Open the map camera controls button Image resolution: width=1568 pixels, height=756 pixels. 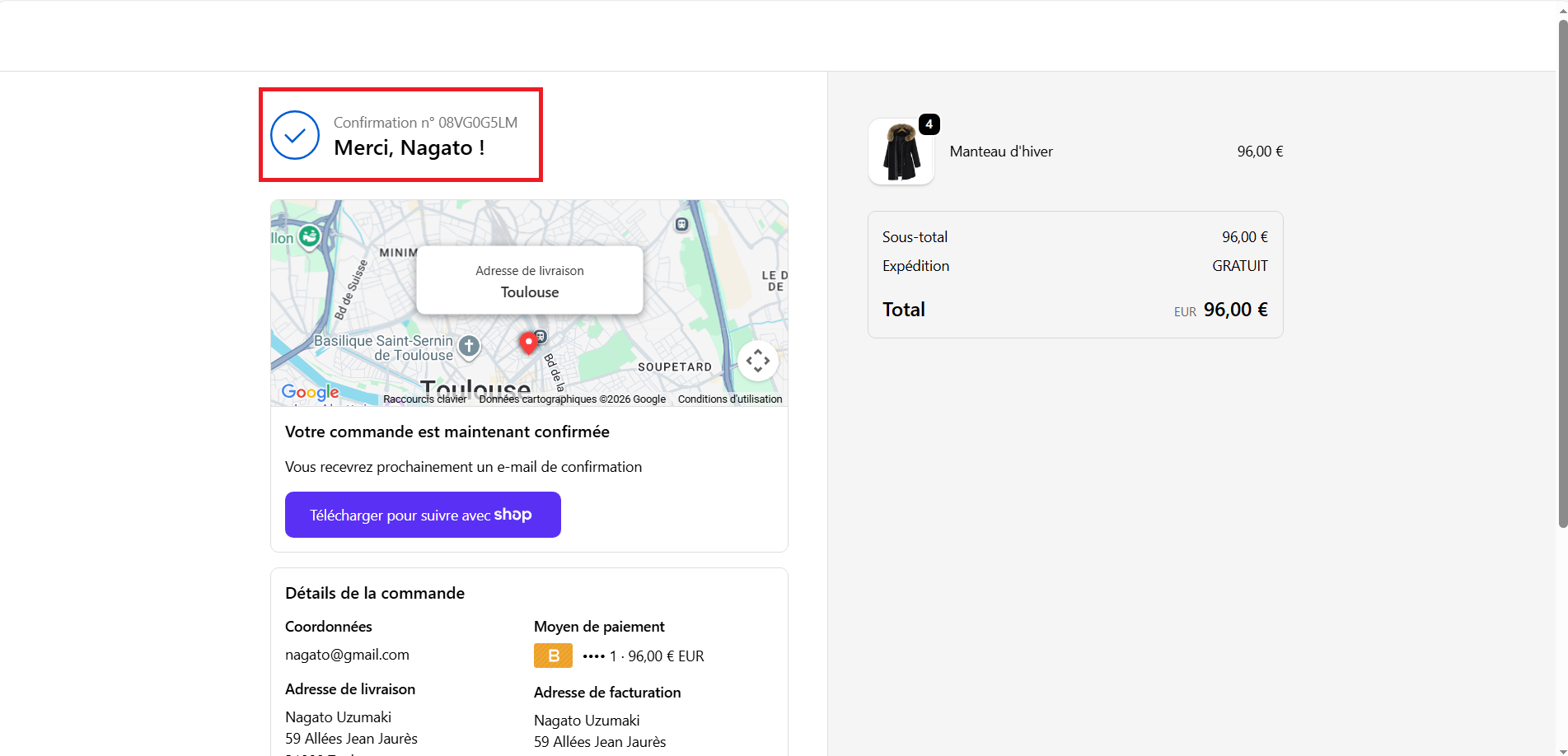click(757, 361)
